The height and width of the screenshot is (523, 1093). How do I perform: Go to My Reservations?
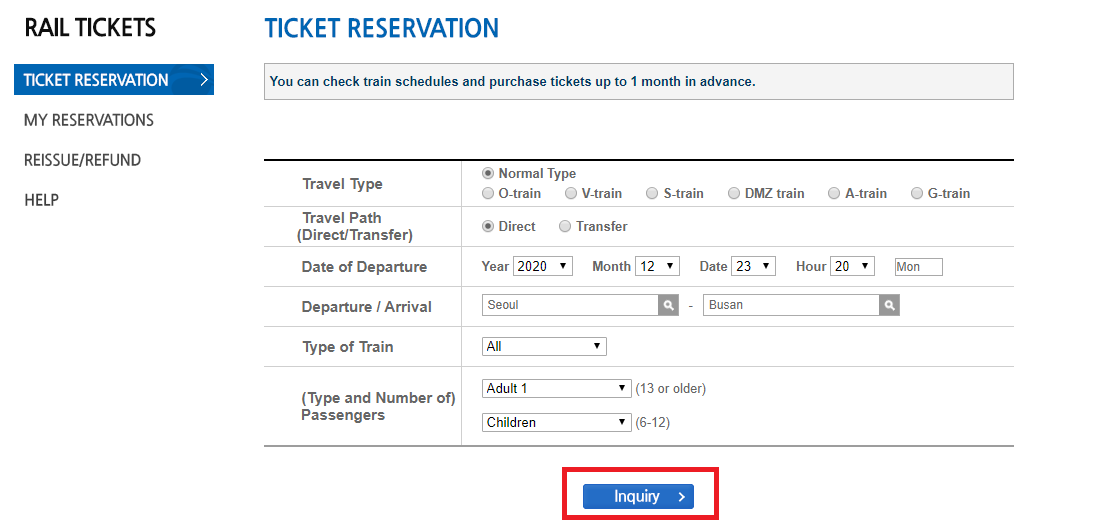pyautogui.click(x=89, y=120)
